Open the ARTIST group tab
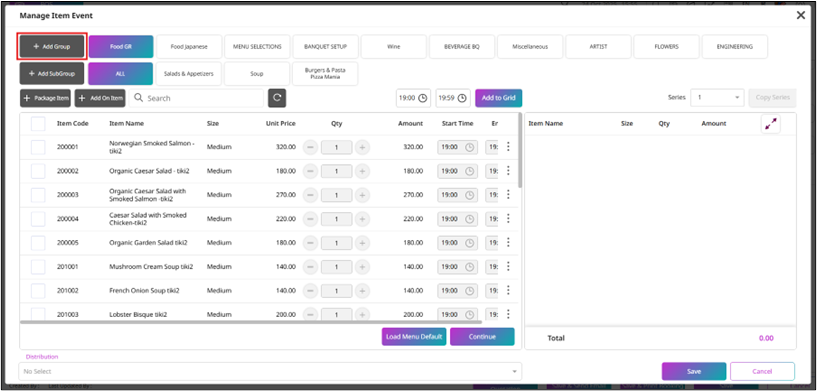The width and height of the screenshot is (817, 391). 598,46
